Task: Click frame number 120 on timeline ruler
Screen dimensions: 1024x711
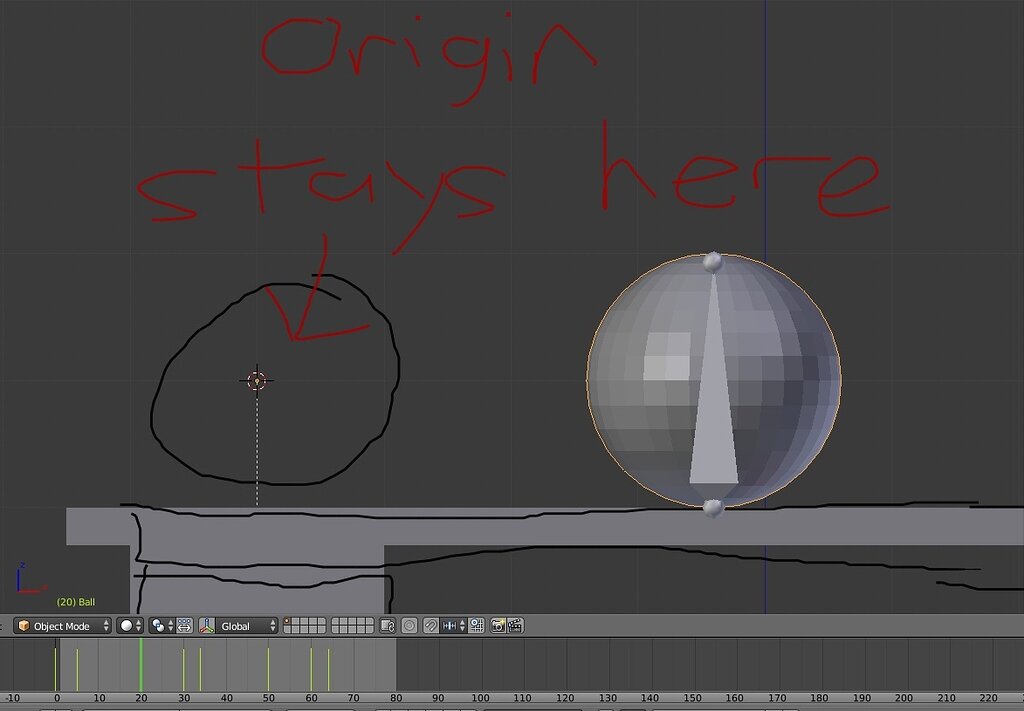Action: (x=565, y=698)
